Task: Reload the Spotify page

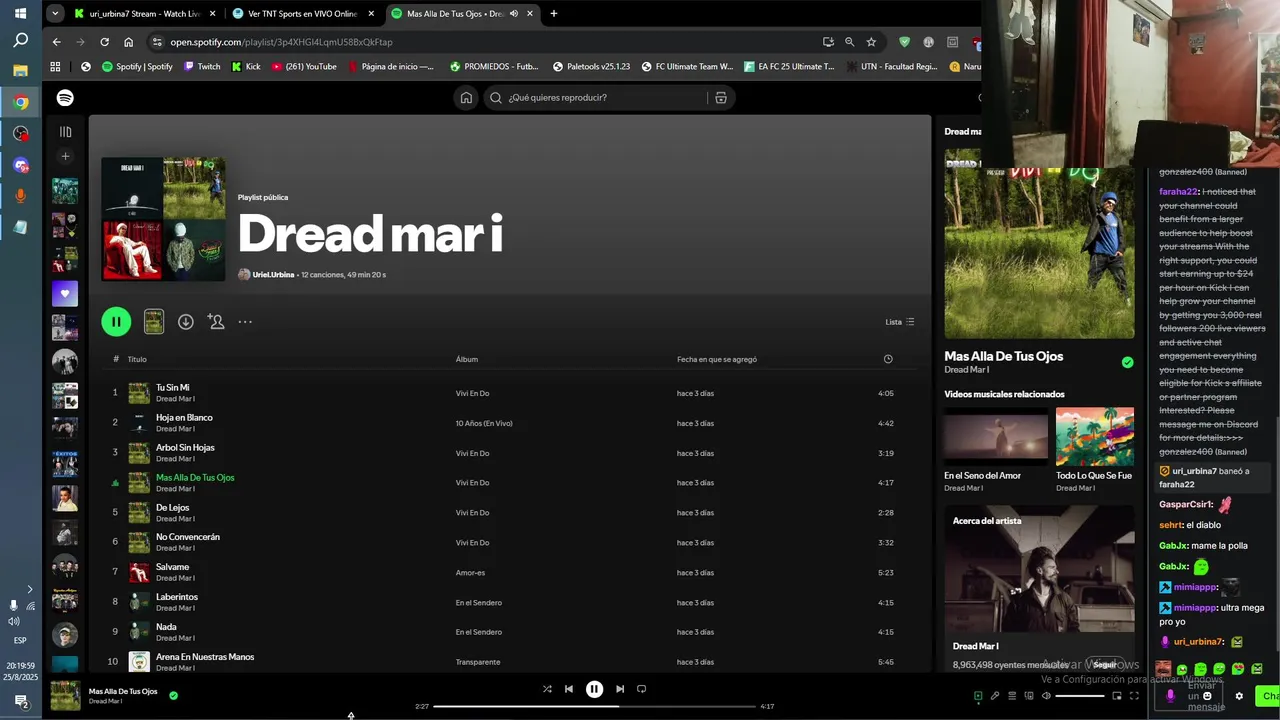Action: tap(104, 42)
